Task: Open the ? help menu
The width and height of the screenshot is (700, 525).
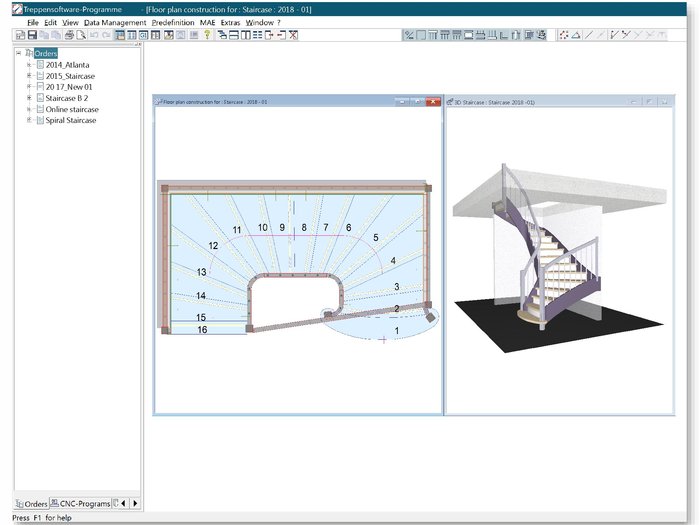Action: click(x=279, y=22)
